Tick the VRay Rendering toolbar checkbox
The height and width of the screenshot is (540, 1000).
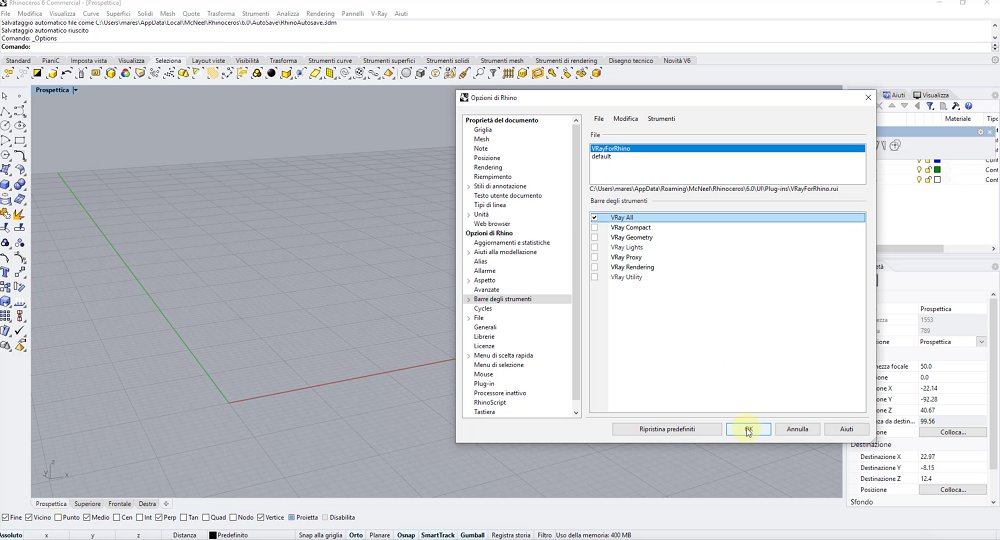coord(594,267)
